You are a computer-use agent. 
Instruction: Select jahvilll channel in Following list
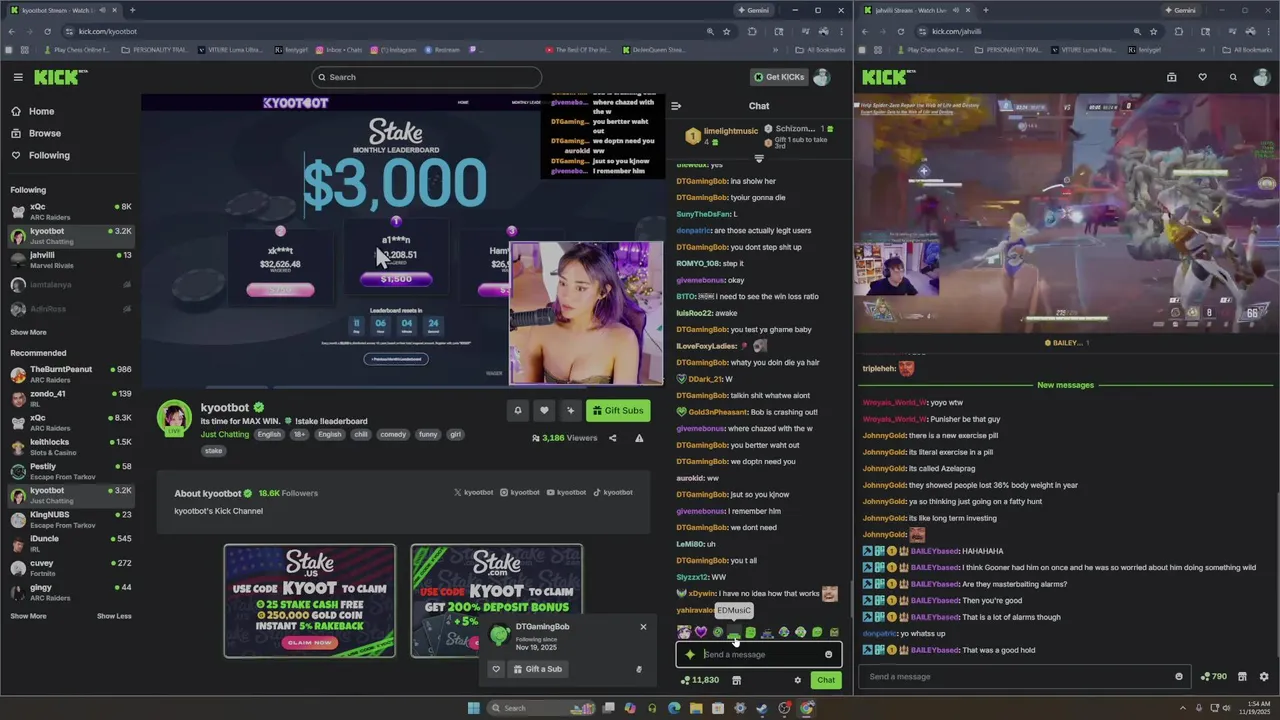[x=70, y=259]
